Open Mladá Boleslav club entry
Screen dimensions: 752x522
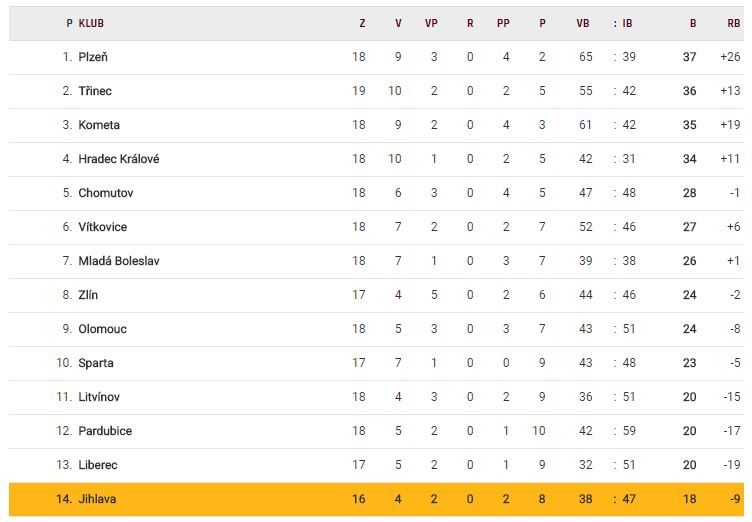[x=119, y=261]
